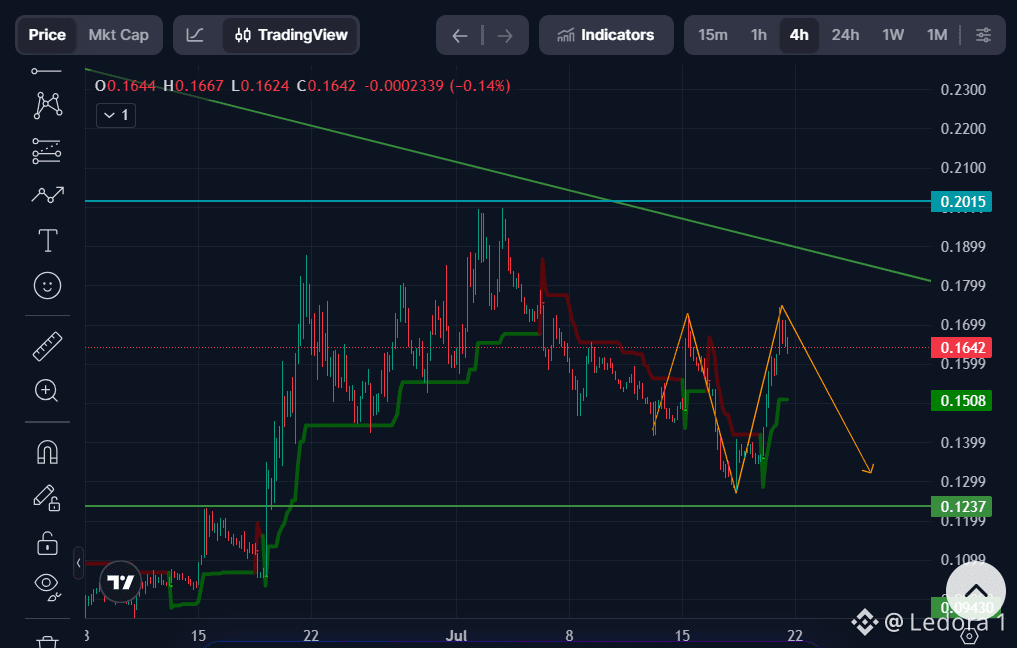Set the interval to 1h
1017x648 pixels.
pyautogui.click(x=759, y=35)
